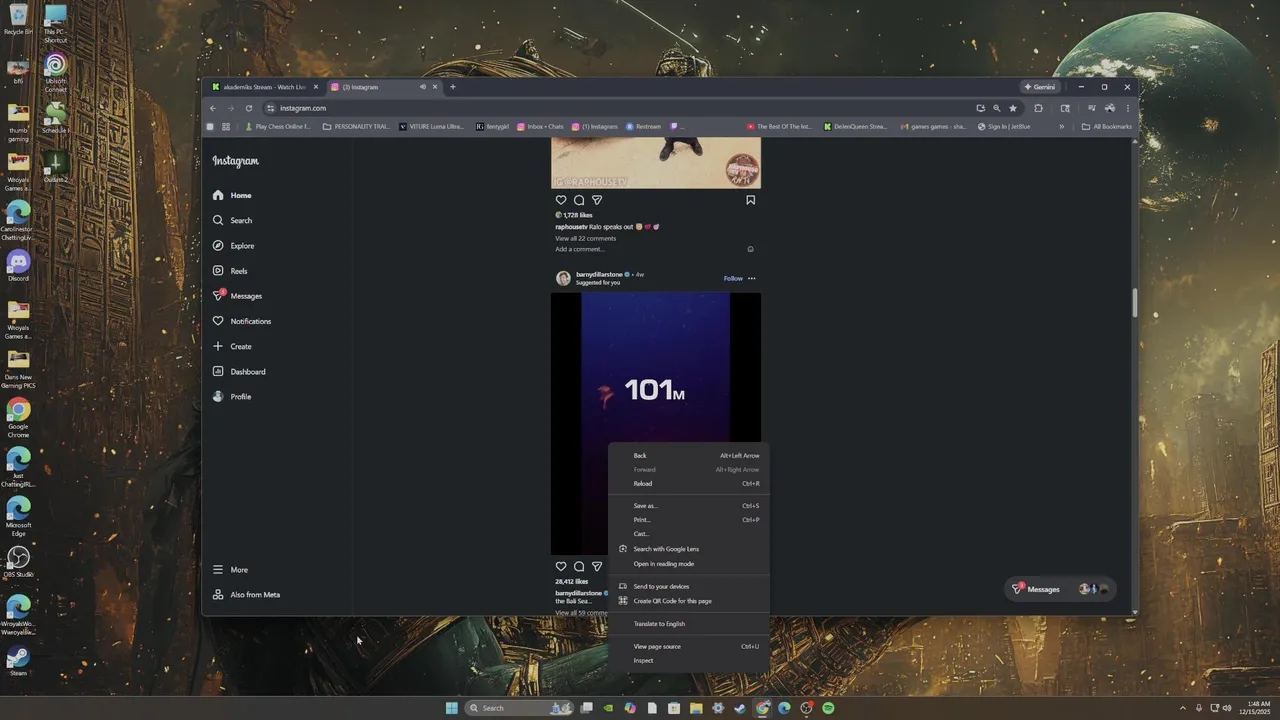Screen dimensions: 1280x720
Task: Mute the Instagram tab via speaker icon
Action: pyautogui.click(x=422, y=87)
